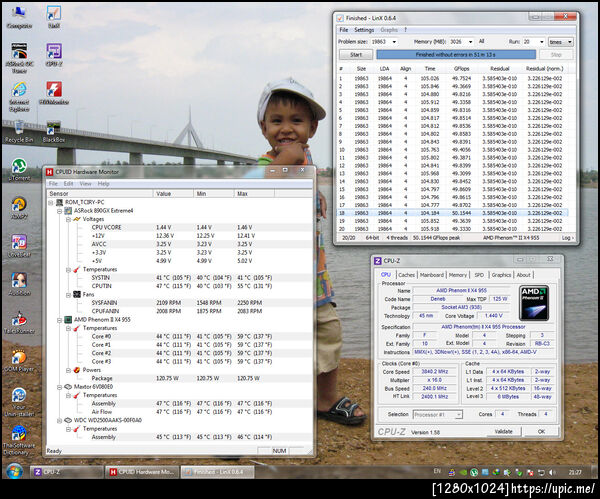Switch to the Mainboard tab in CPU-Z
This screenshot has height=499, width=600.
[x=432, y=275]
